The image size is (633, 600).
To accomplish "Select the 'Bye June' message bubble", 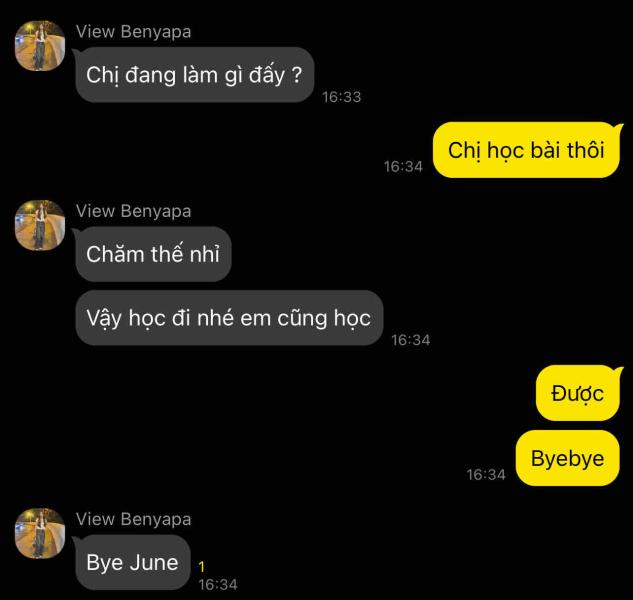I will pyautogui.click(x=132, y=562).
